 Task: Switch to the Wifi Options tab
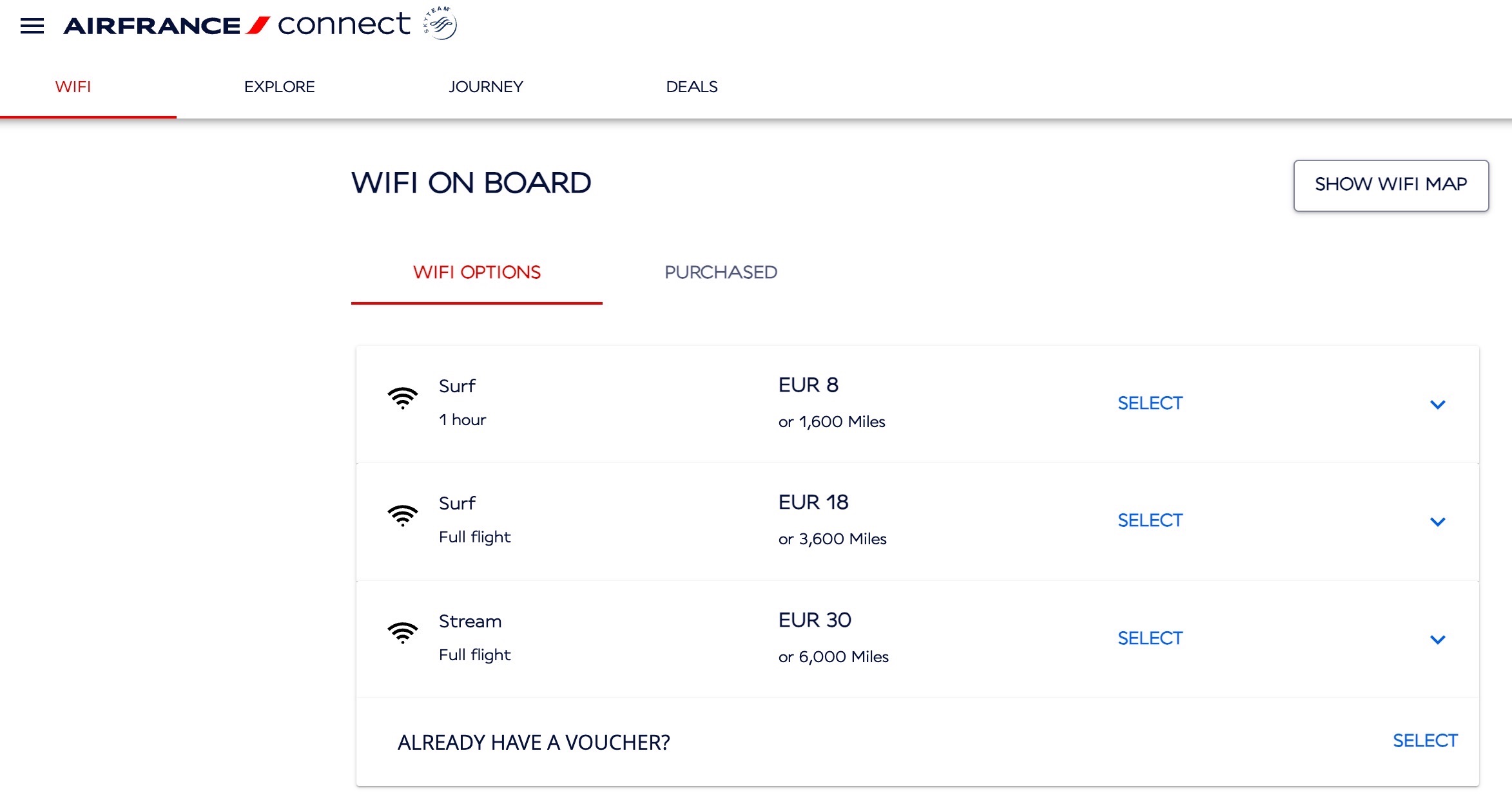(477, 272)
